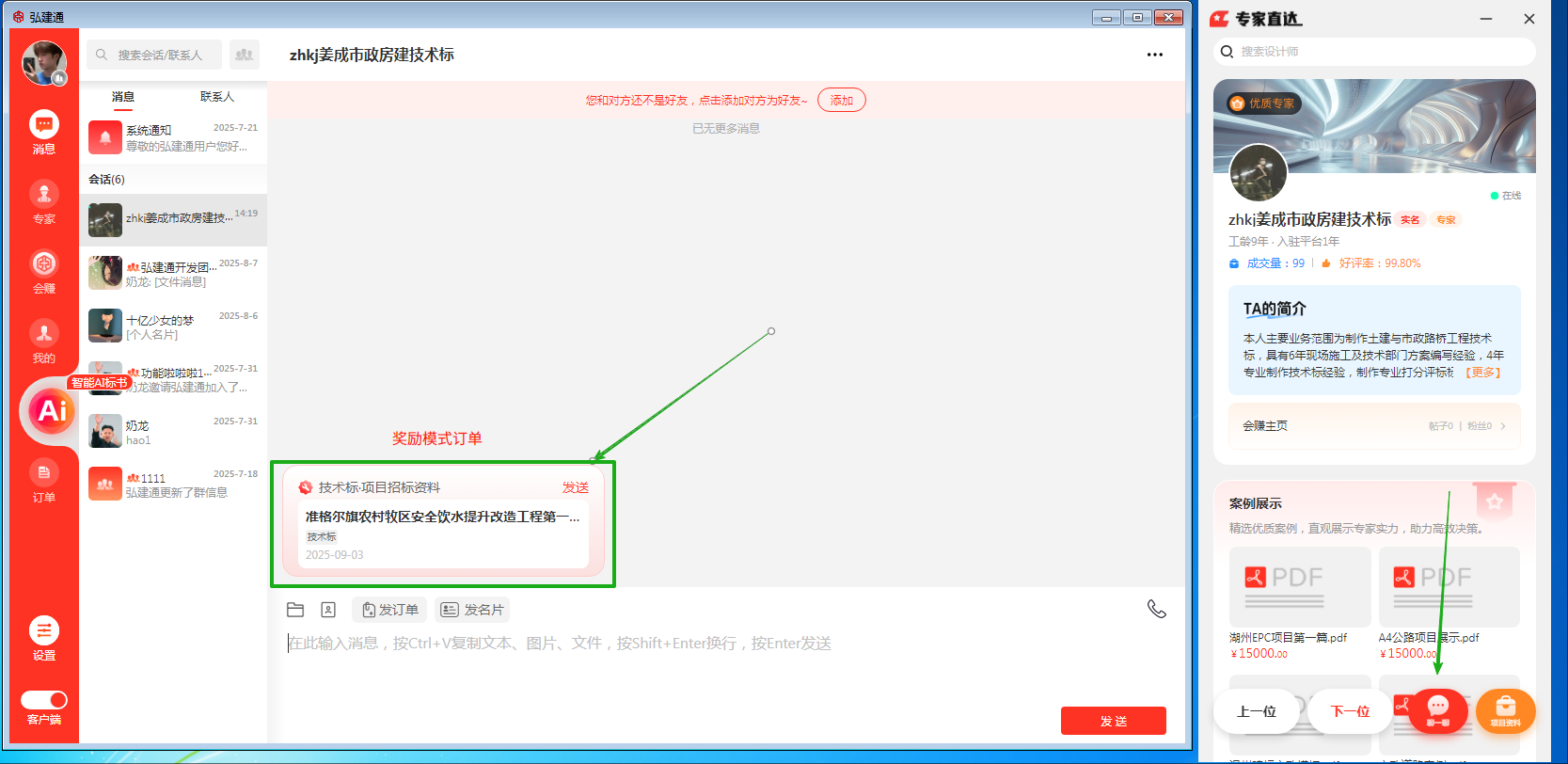Click 搜索设计师 search in 专家直达 window
This screenshot has width=1568, height=764.
pos(1374,52)
